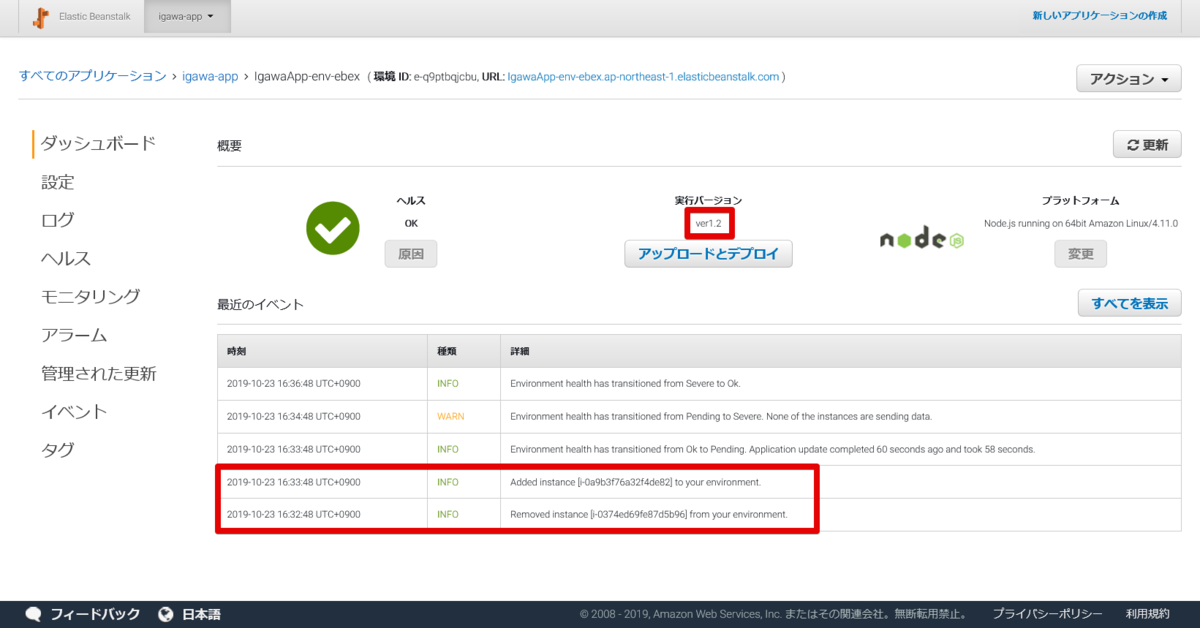This screenshot has height=628, width=1200.
Task: Click the 原因 button under health
Action: click(411, 254)
